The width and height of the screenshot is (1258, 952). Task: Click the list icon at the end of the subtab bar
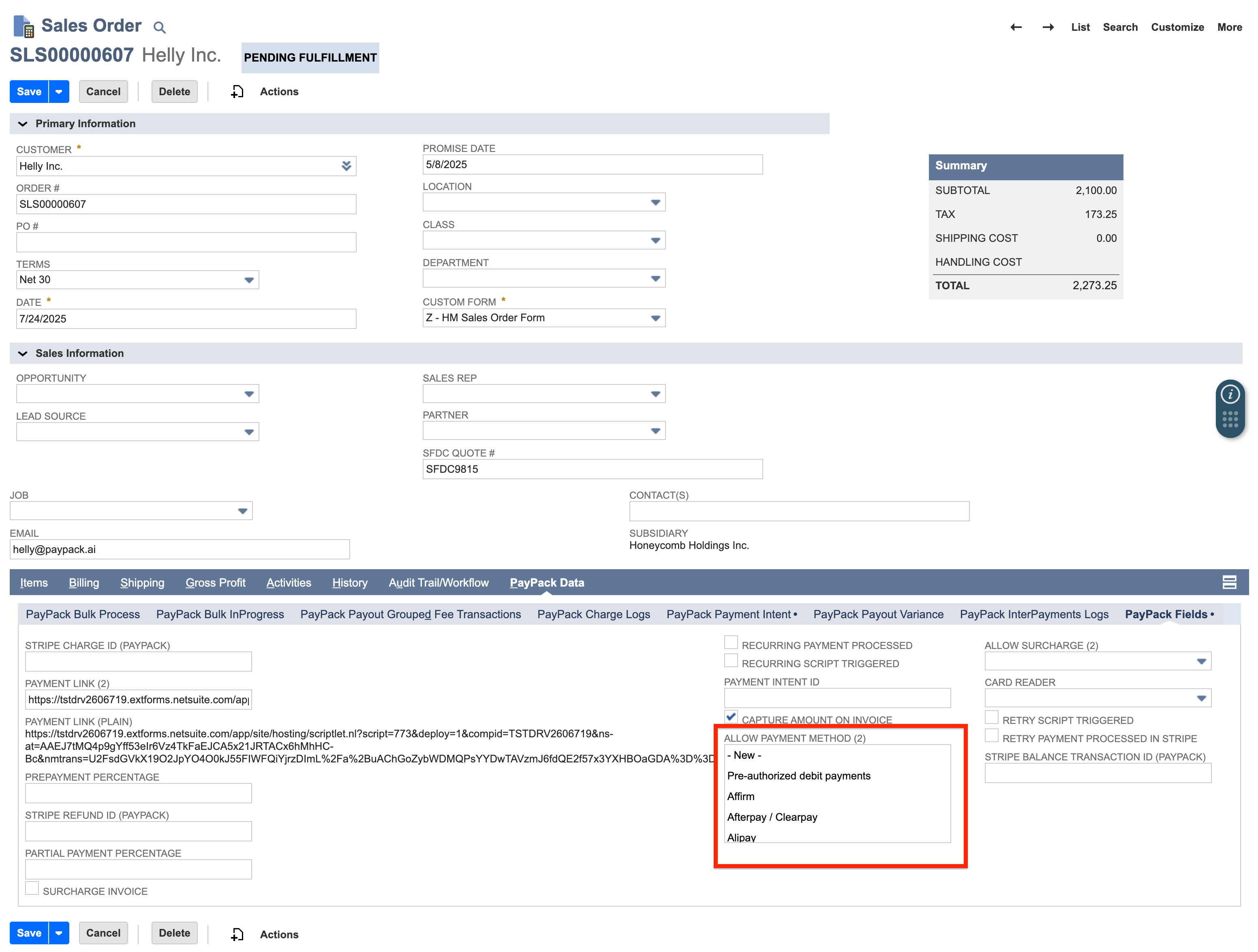pos(1230,582)
